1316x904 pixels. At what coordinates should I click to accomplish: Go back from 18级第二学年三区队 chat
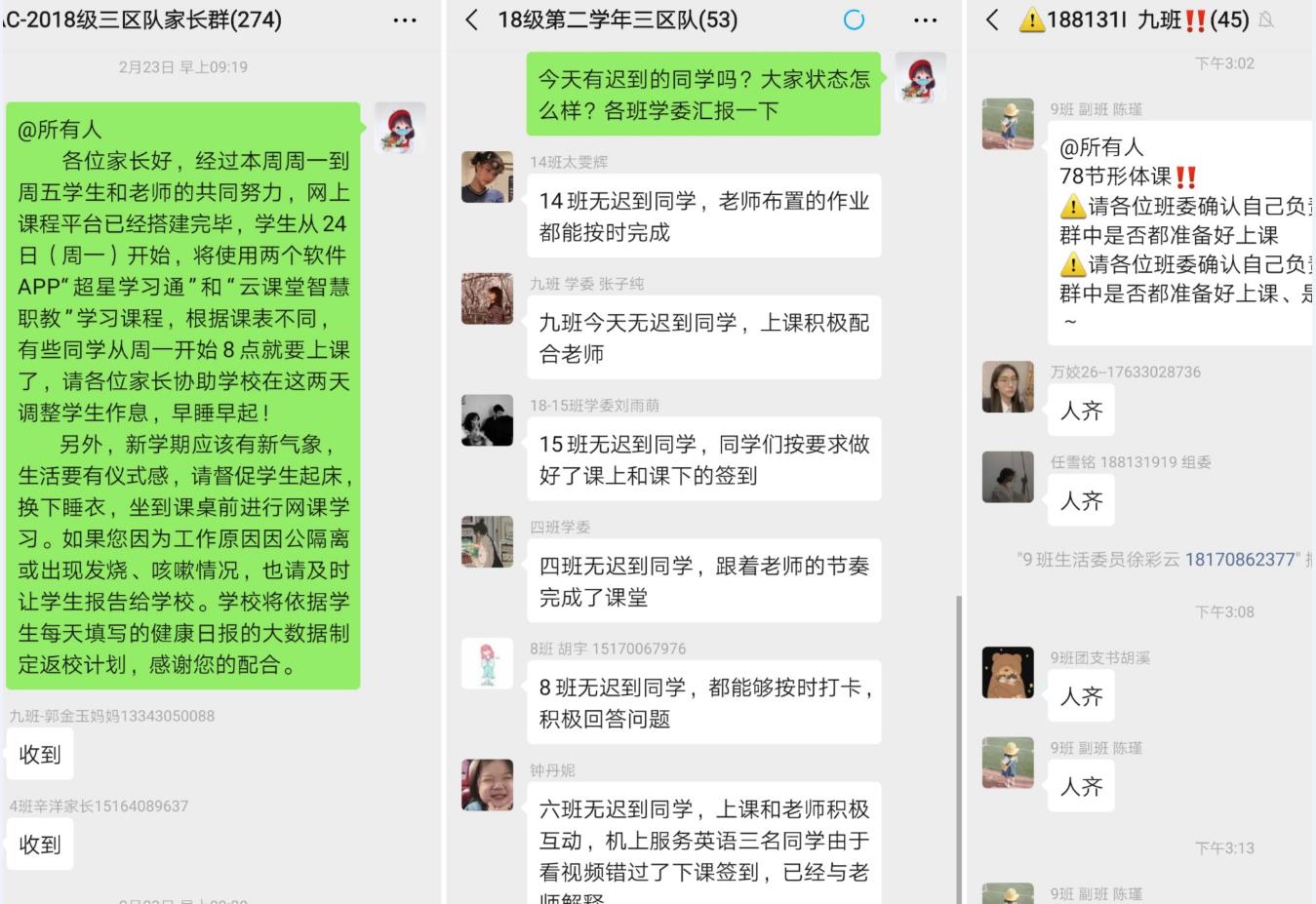tap(472, 20)
